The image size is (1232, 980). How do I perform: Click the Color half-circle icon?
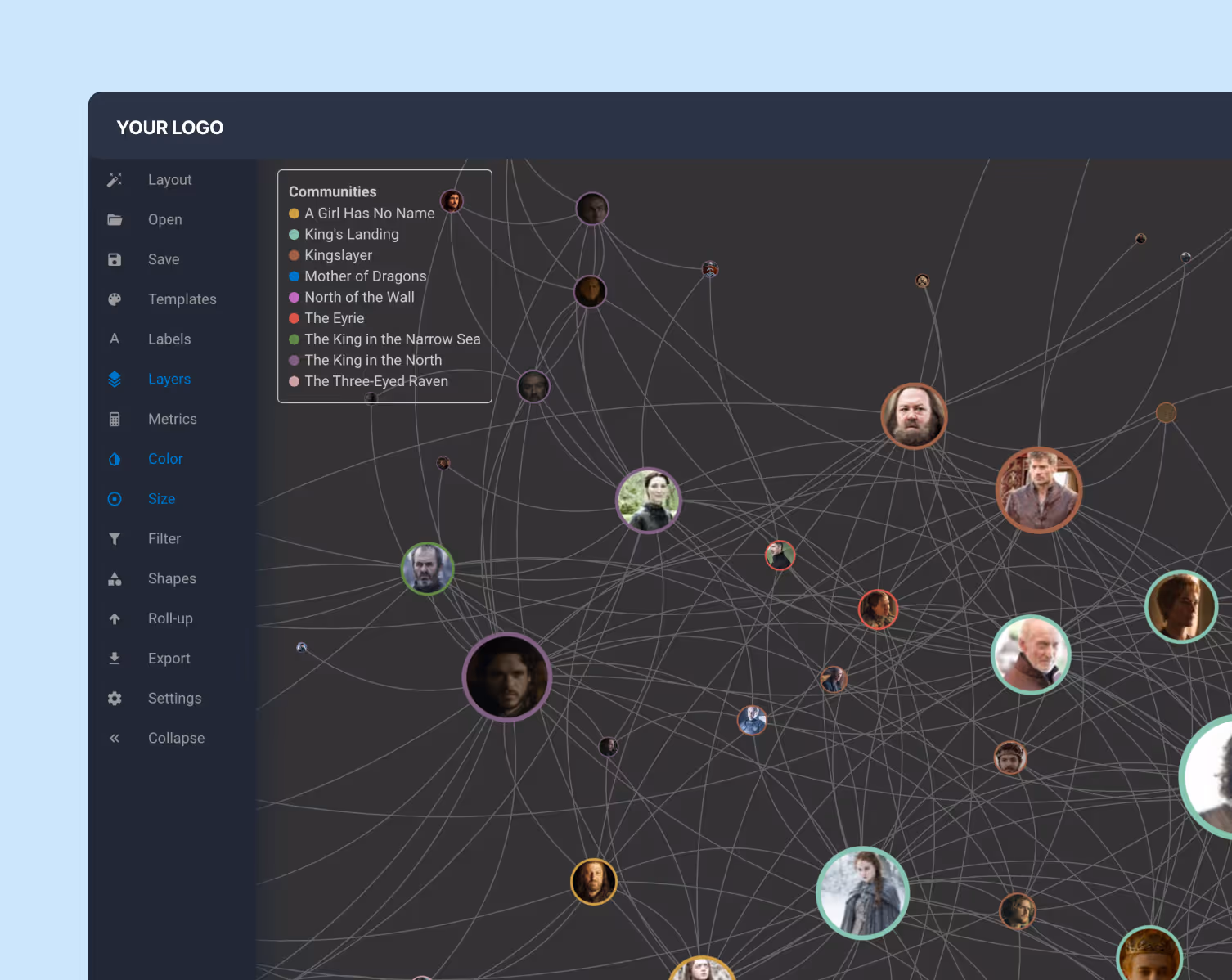click(115, 459)
